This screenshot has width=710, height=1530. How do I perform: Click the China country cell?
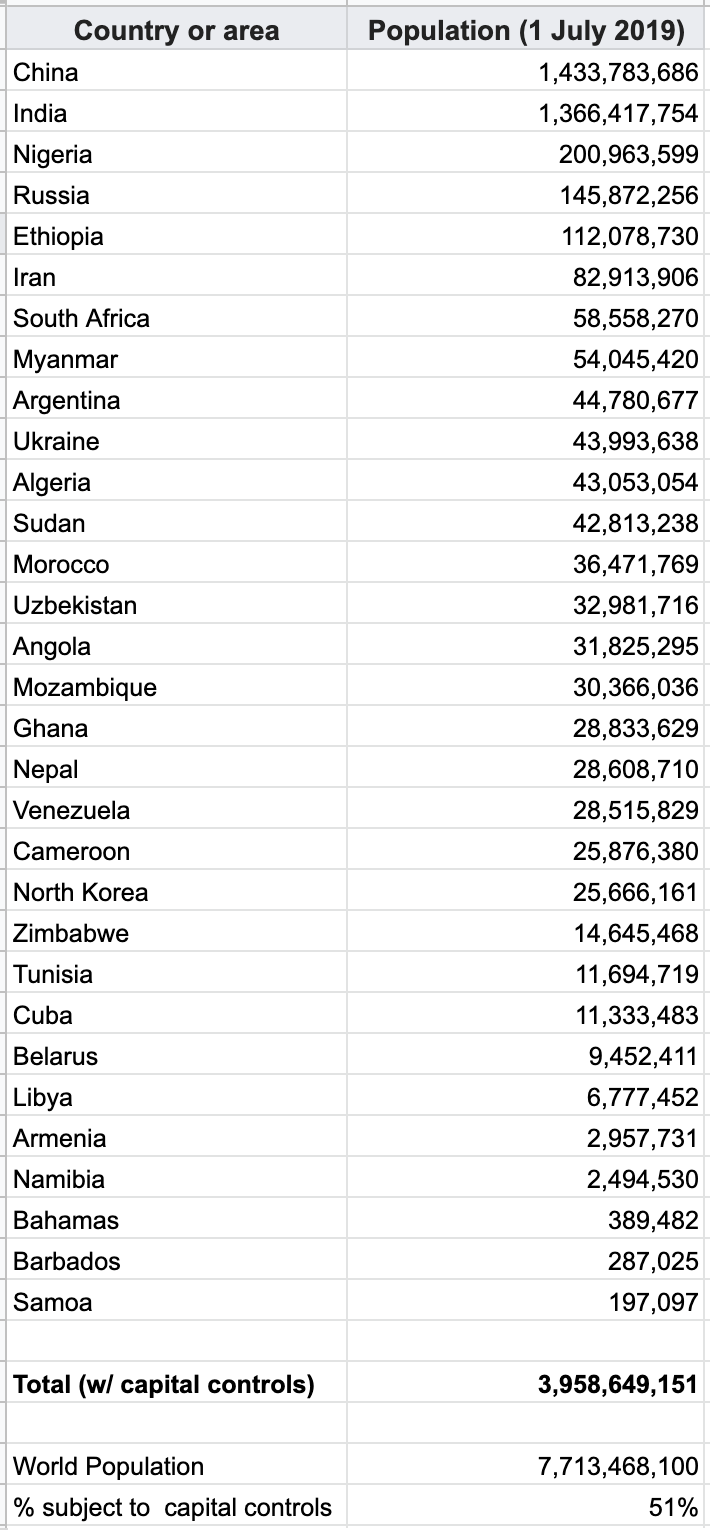176,71
